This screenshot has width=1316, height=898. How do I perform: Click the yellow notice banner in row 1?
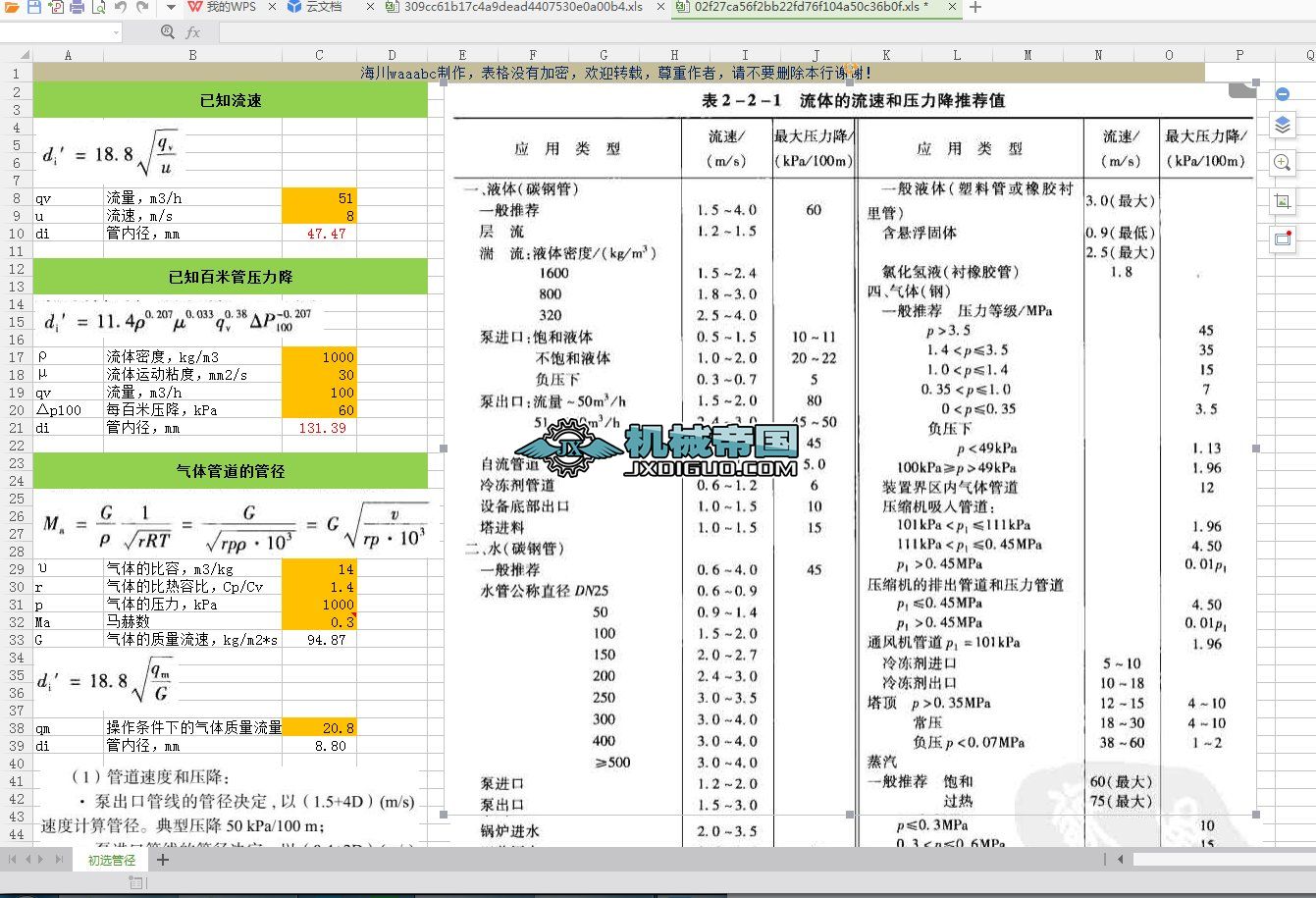pos(618,73)
